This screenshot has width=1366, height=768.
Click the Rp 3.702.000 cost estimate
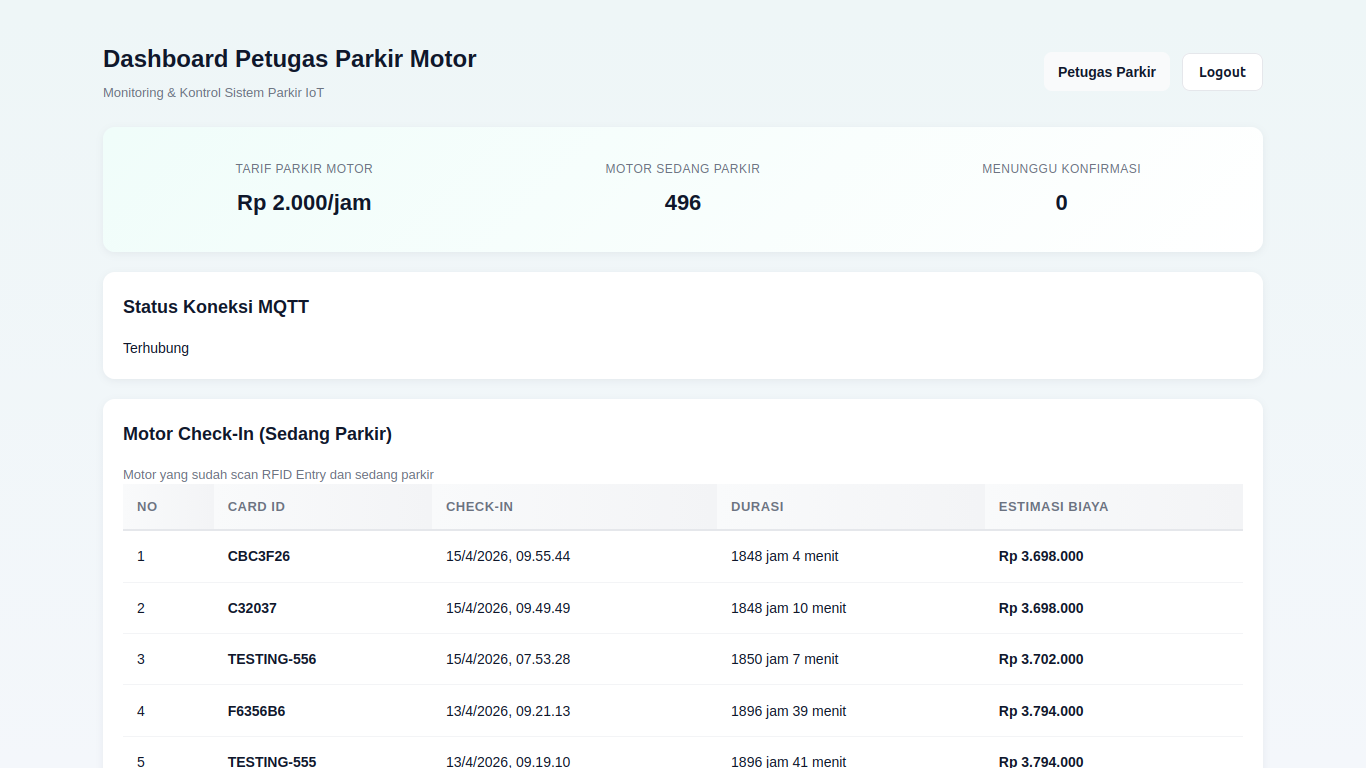(1041, 659)
